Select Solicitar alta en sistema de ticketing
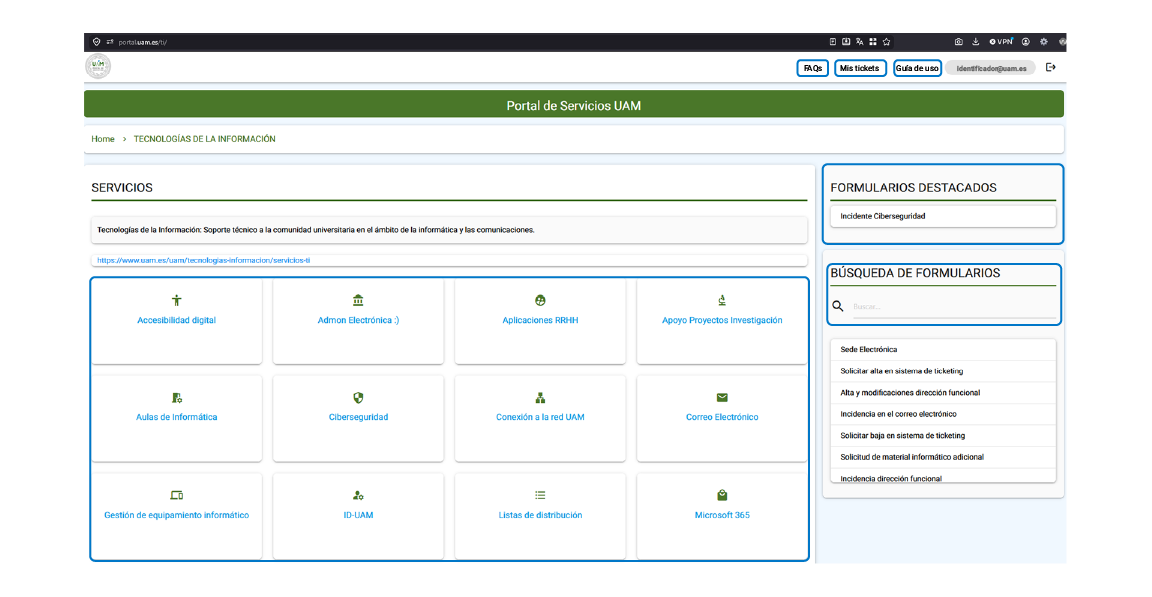 943,371
